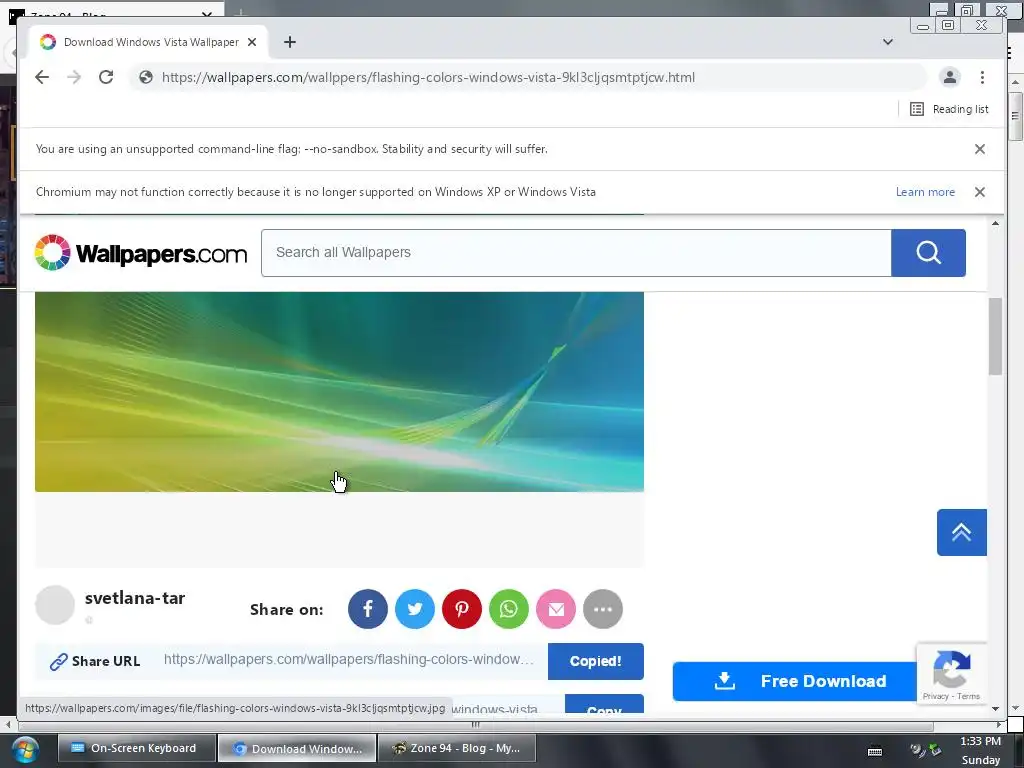Click the horizontal scrollbar at window bottom
The height and width of the screenshot is (768, 1024).
point(475,724)
